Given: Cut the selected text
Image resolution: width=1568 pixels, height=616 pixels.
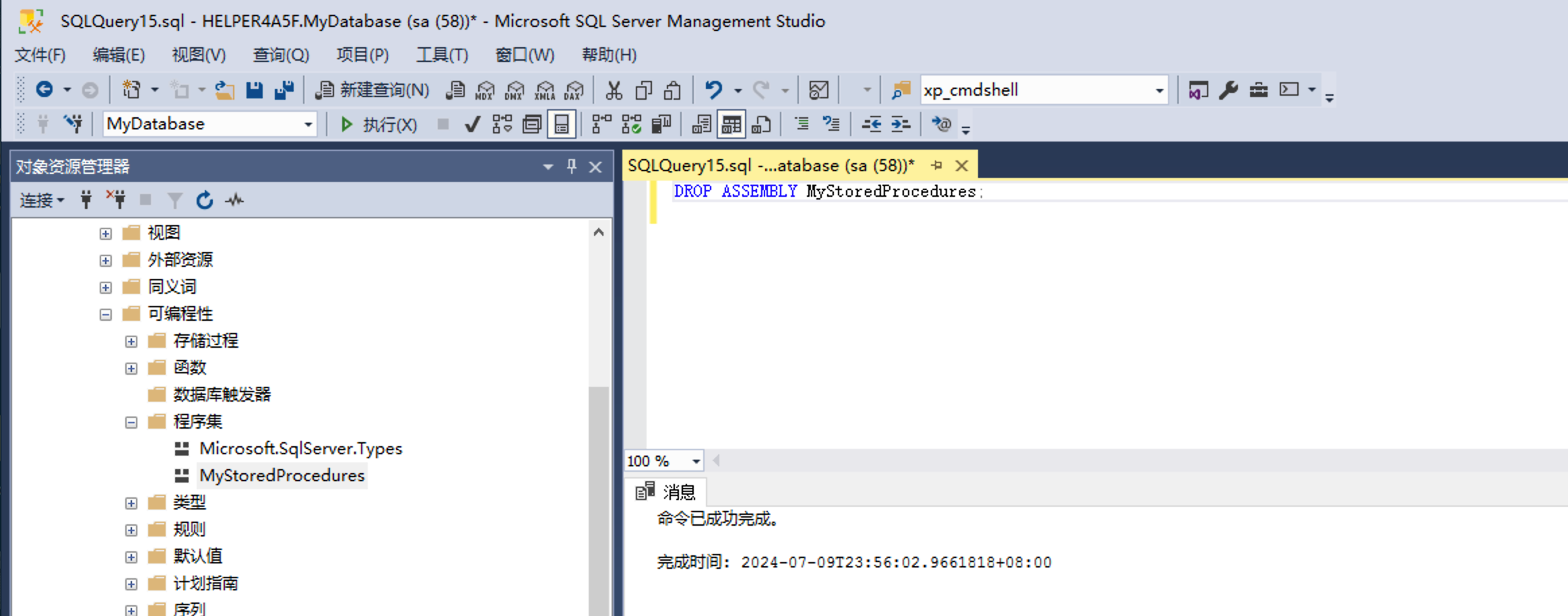Looking at the screenshot, I should [614, 90].
